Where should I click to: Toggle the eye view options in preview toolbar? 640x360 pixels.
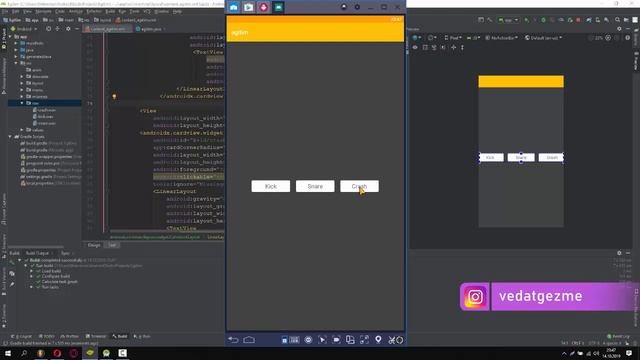[415, 47]
